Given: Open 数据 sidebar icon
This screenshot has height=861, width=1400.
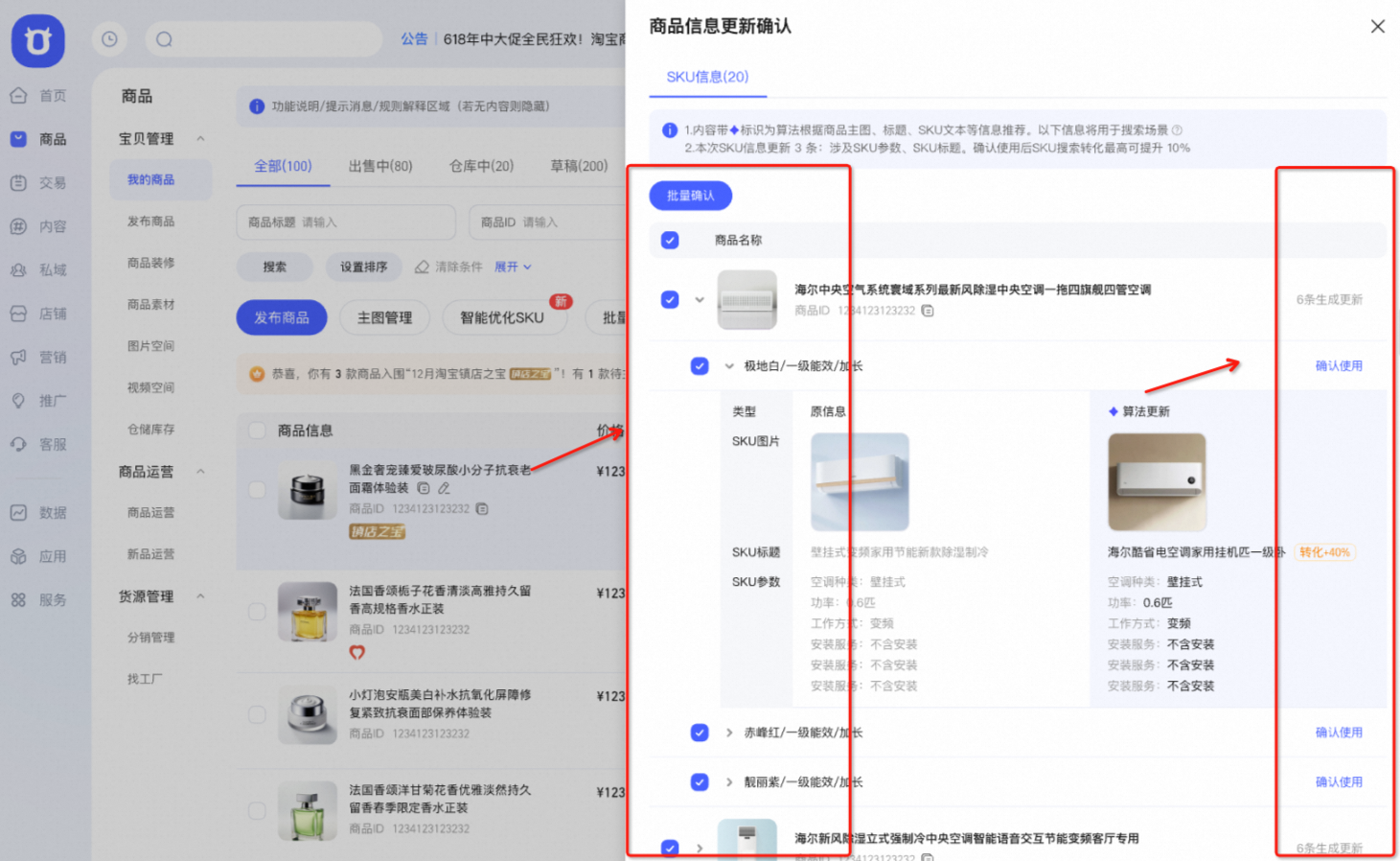Looking at the screenshot, I should (18, 512).
